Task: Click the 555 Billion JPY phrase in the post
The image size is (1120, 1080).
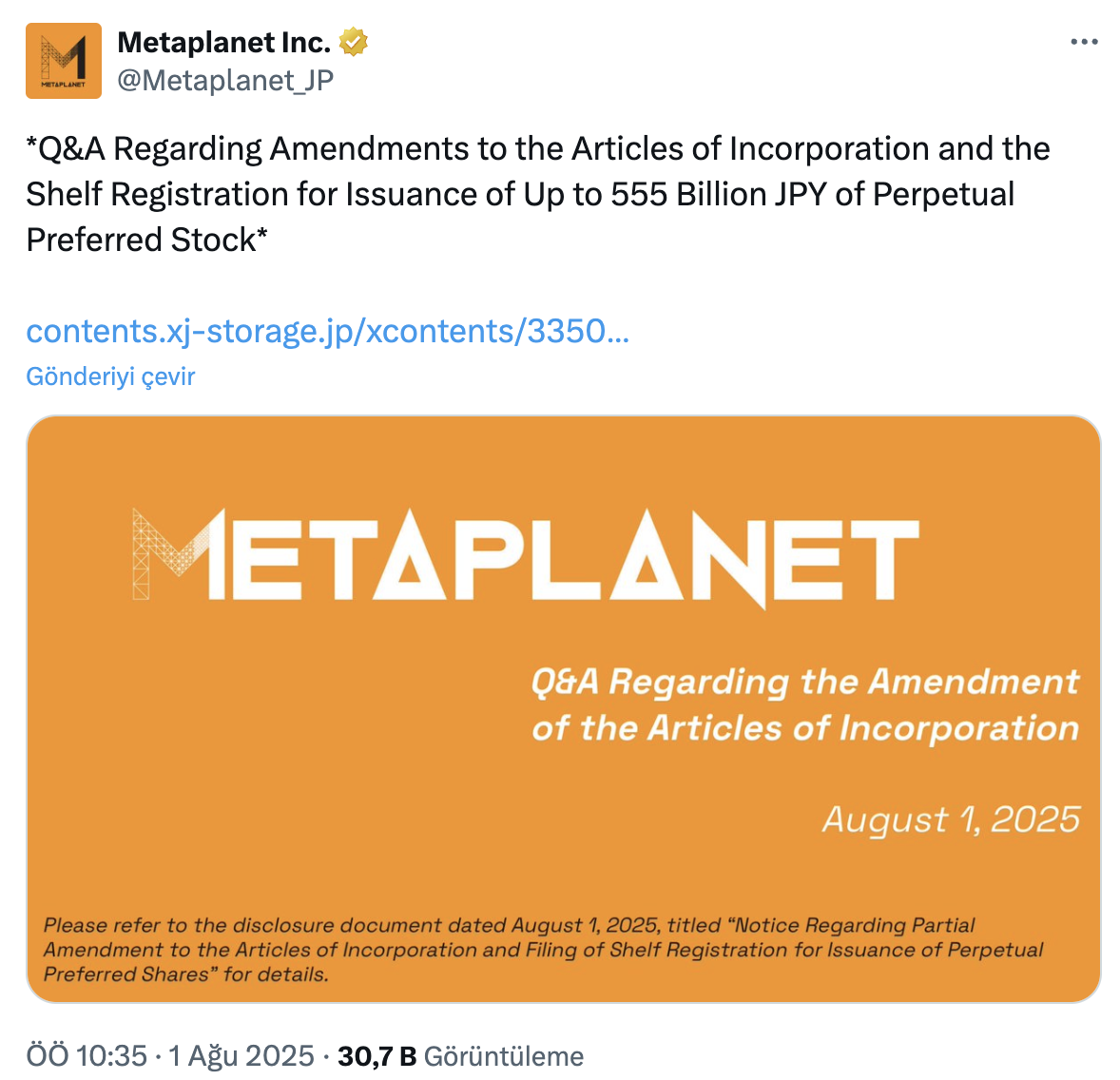Action: coord(719,194)
